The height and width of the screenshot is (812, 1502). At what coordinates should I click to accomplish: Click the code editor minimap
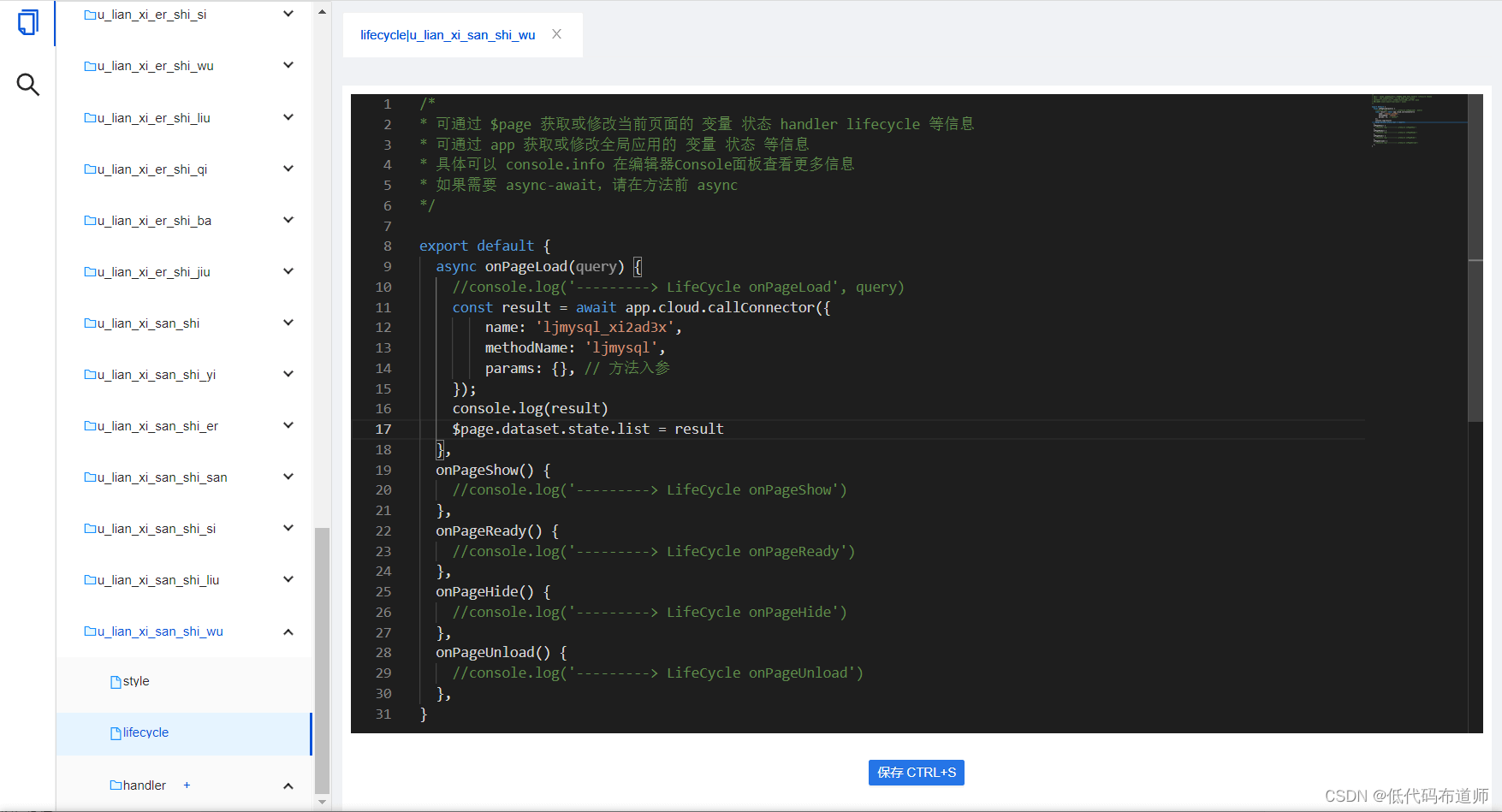(1419, 122)
